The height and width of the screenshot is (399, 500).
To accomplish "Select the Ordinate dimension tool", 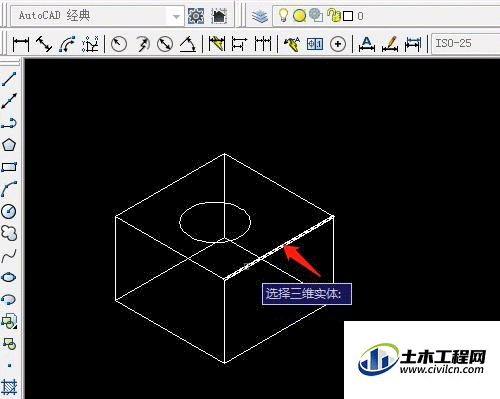I will pos(90,44).
